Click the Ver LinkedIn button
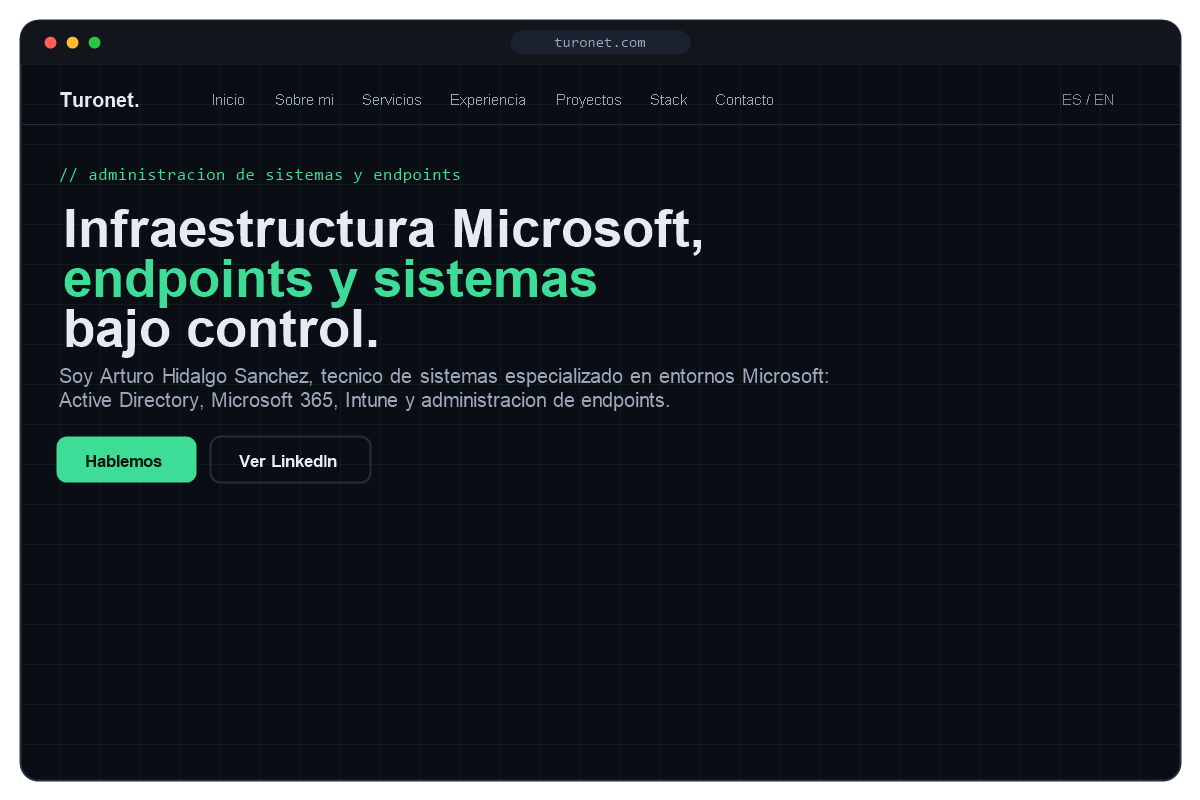 (x=290, y=460)
